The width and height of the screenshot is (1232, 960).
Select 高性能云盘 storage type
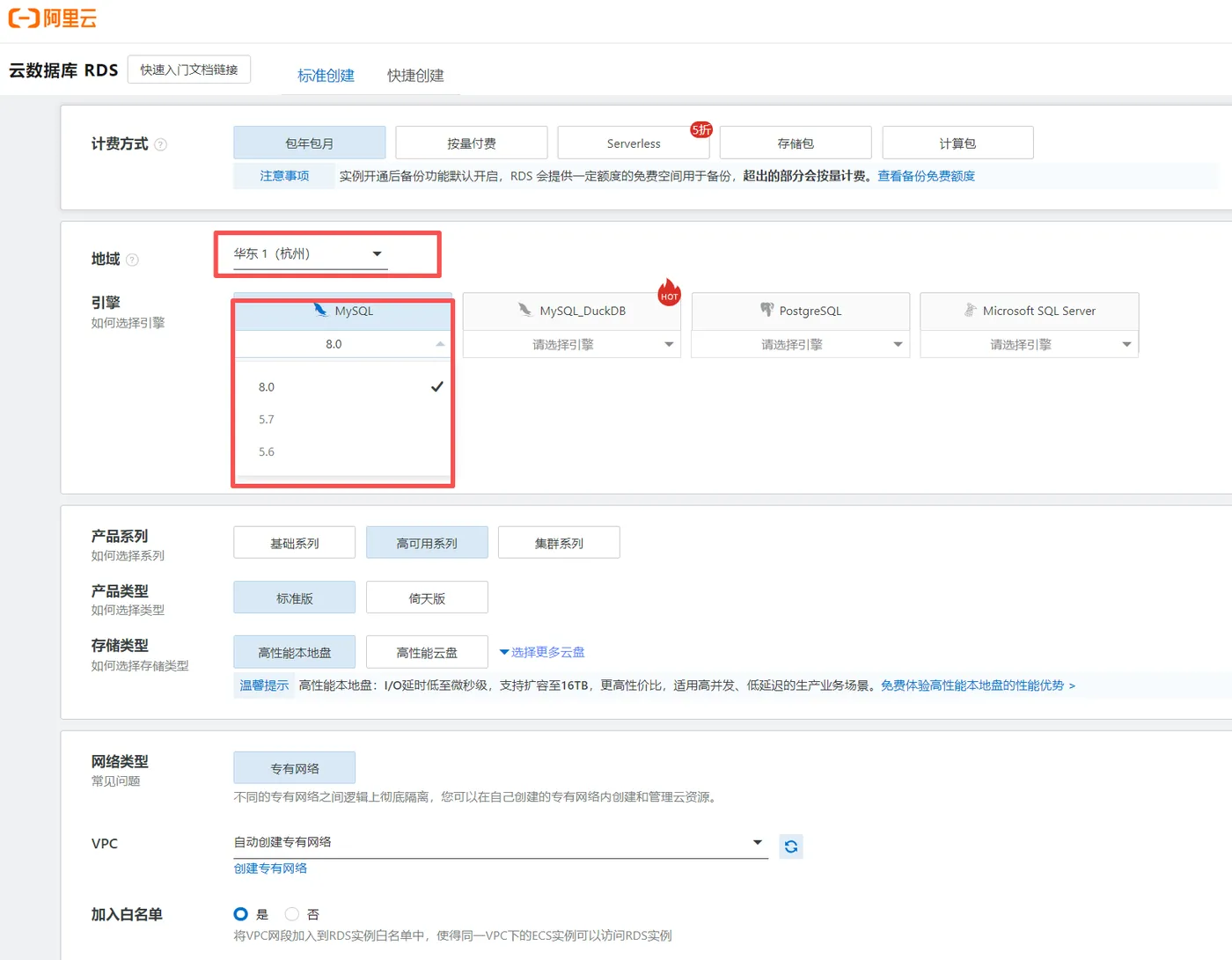point(427,652)
